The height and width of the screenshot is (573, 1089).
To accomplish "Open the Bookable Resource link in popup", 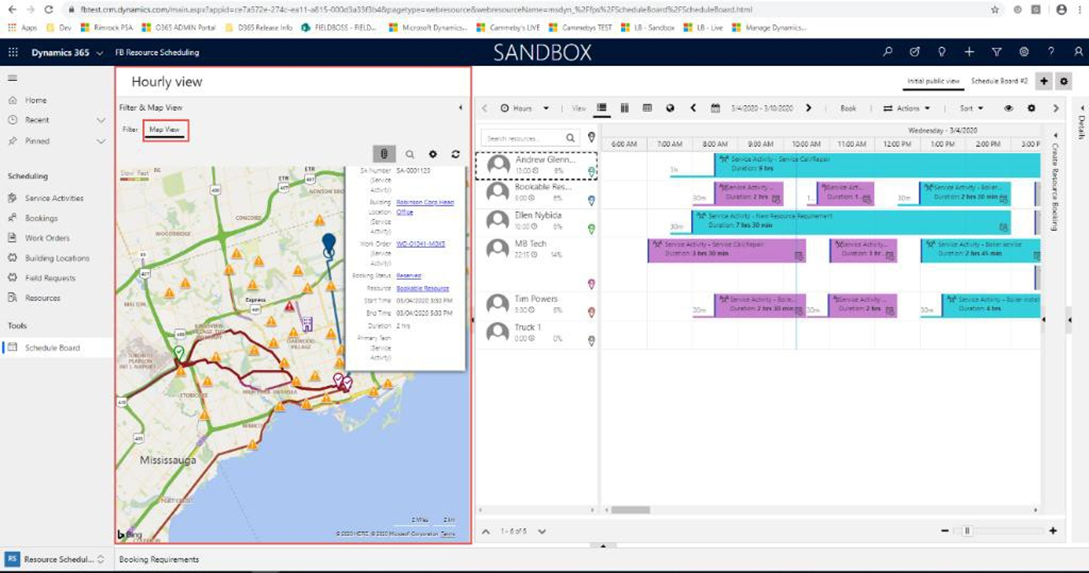I will coord(422,288).
